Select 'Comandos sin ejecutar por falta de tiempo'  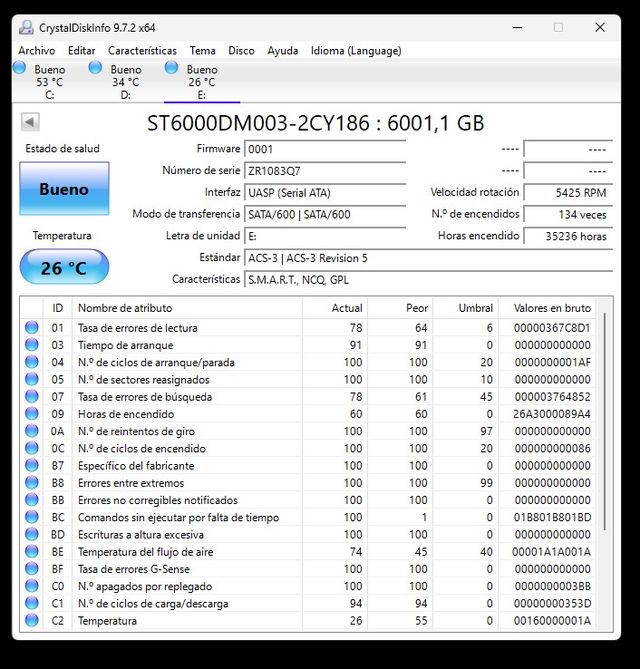pos(178,518)
